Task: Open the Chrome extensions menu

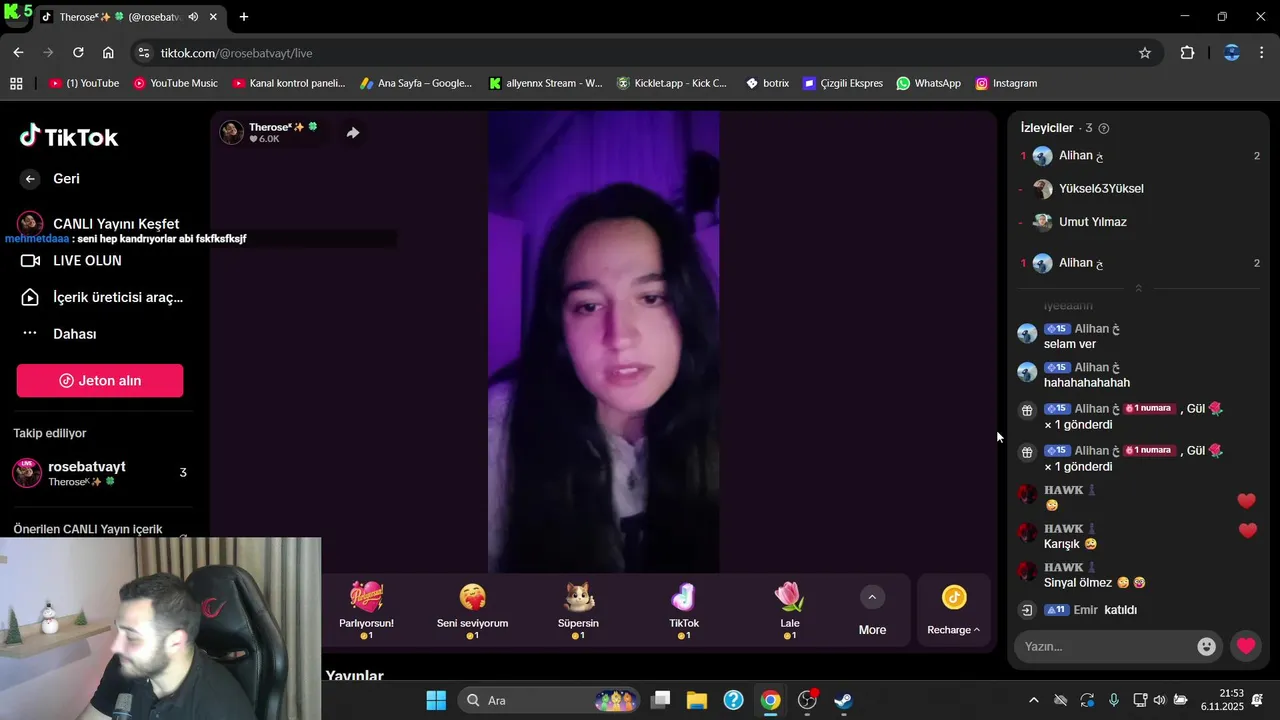Action: coord(1187,53)
